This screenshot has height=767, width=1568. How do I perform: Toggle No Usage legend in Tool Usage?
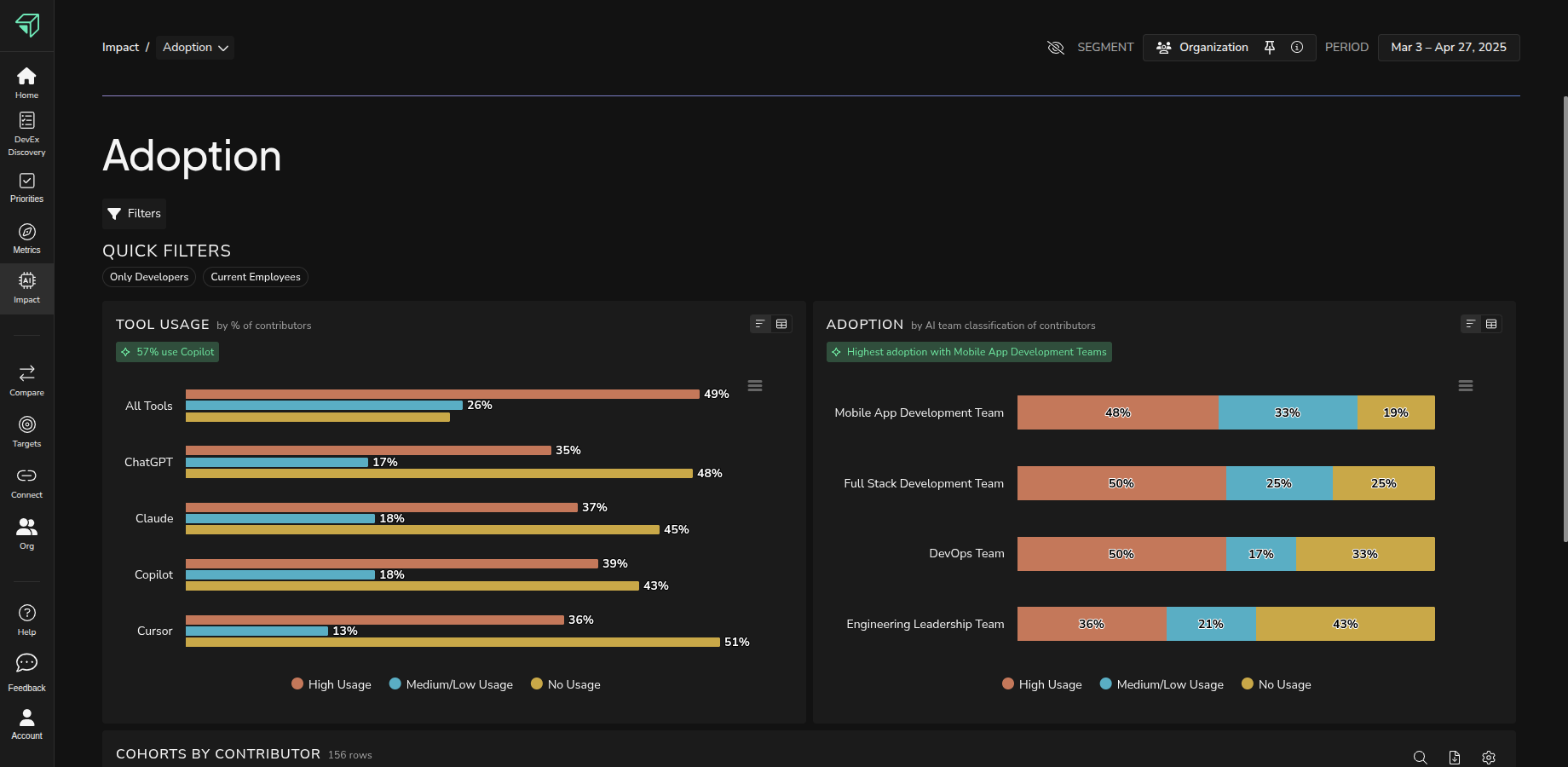(566, 684)
